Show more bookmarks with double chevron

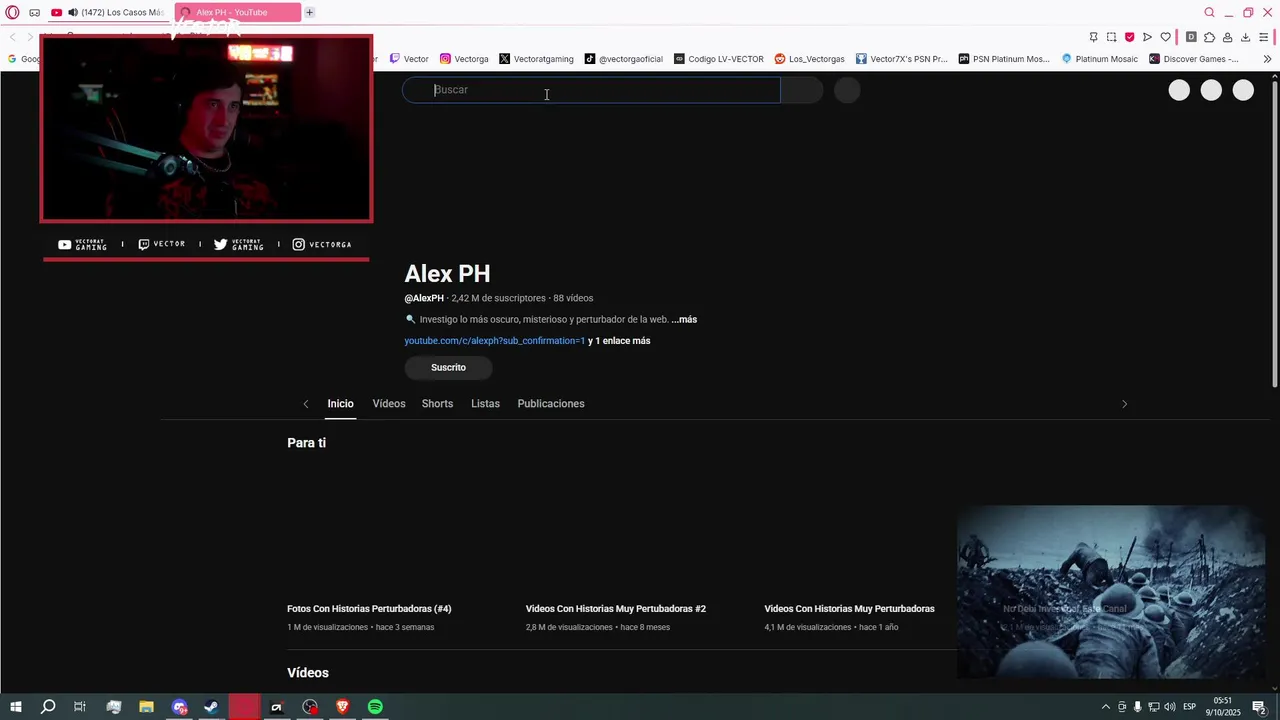[1267, 59]
